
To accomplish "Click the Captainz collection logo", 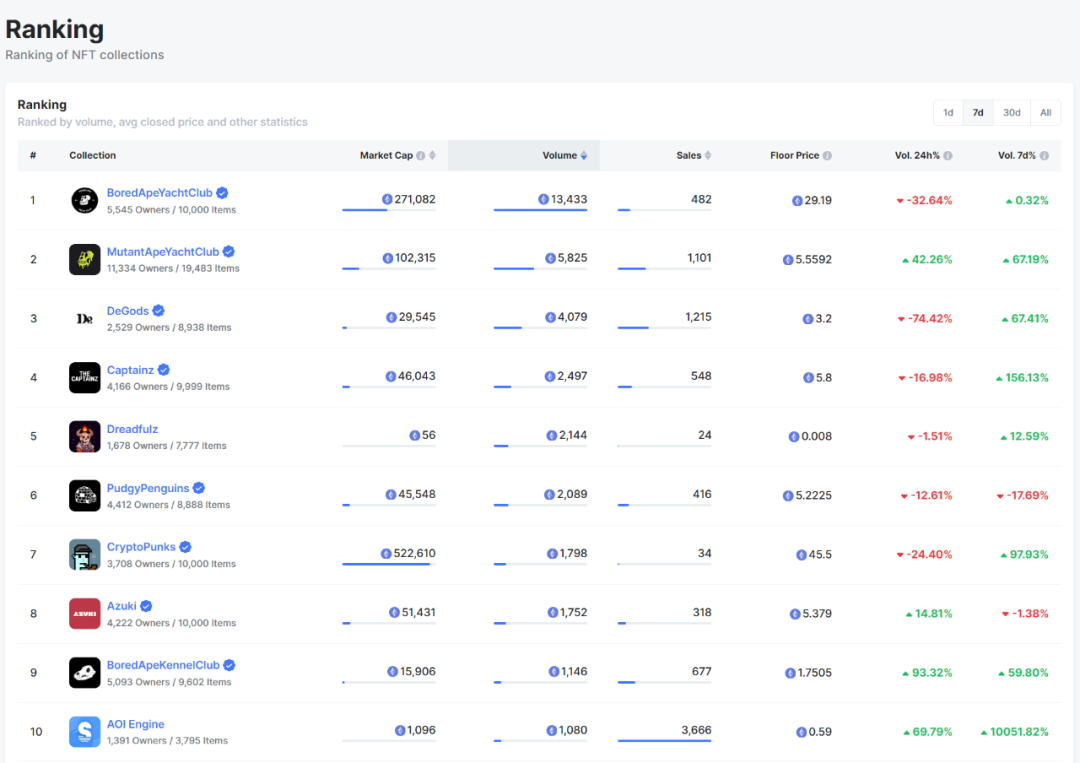I will 85,377.
